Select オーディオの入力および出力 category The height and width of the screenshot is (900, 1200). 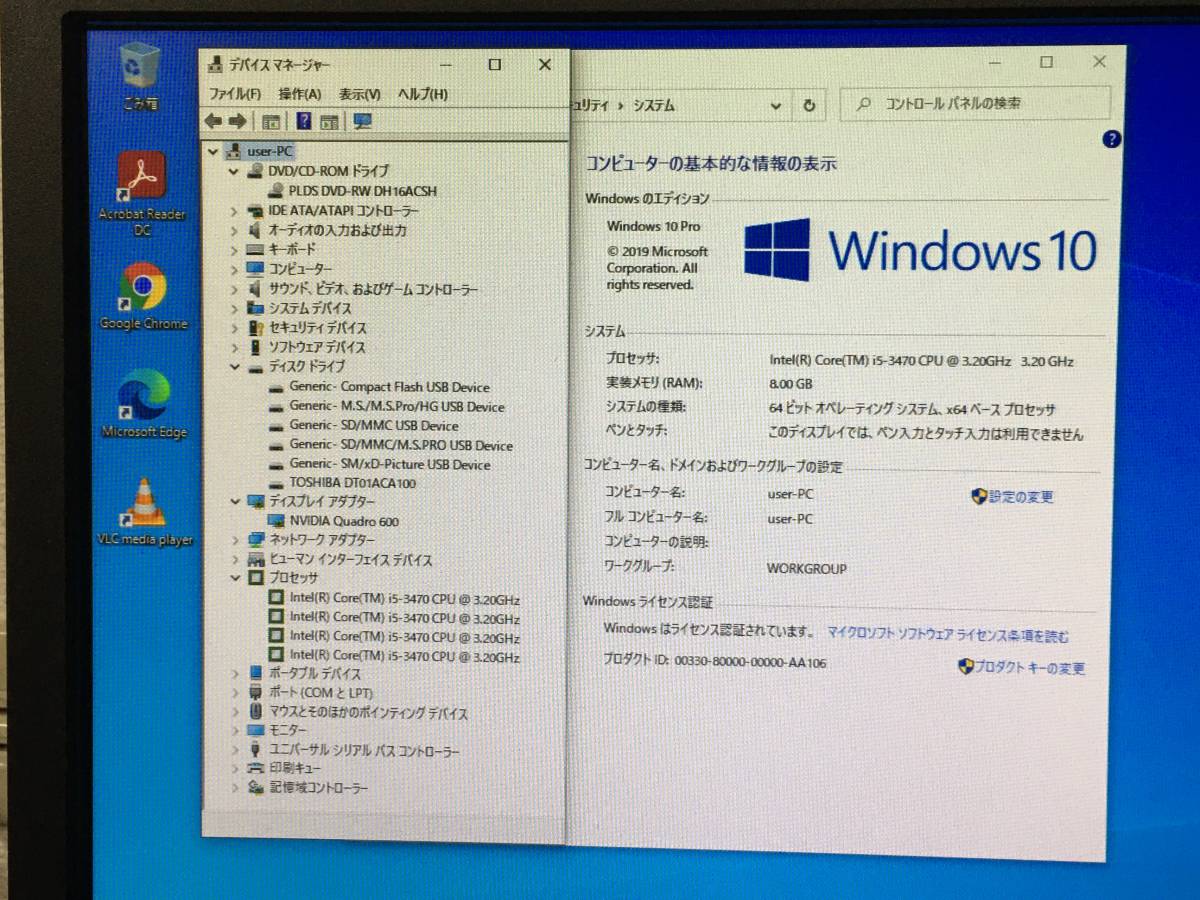[x=337, y=230]
